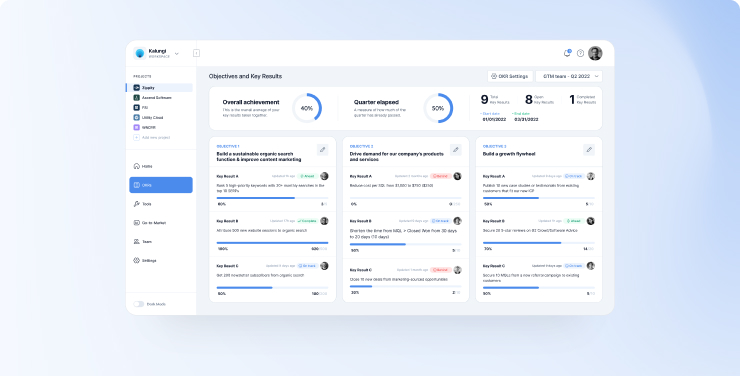
Task: Open the GTM team - Q2 2022 dropdown
Action: pyautogui.click(x=569, y=76)
